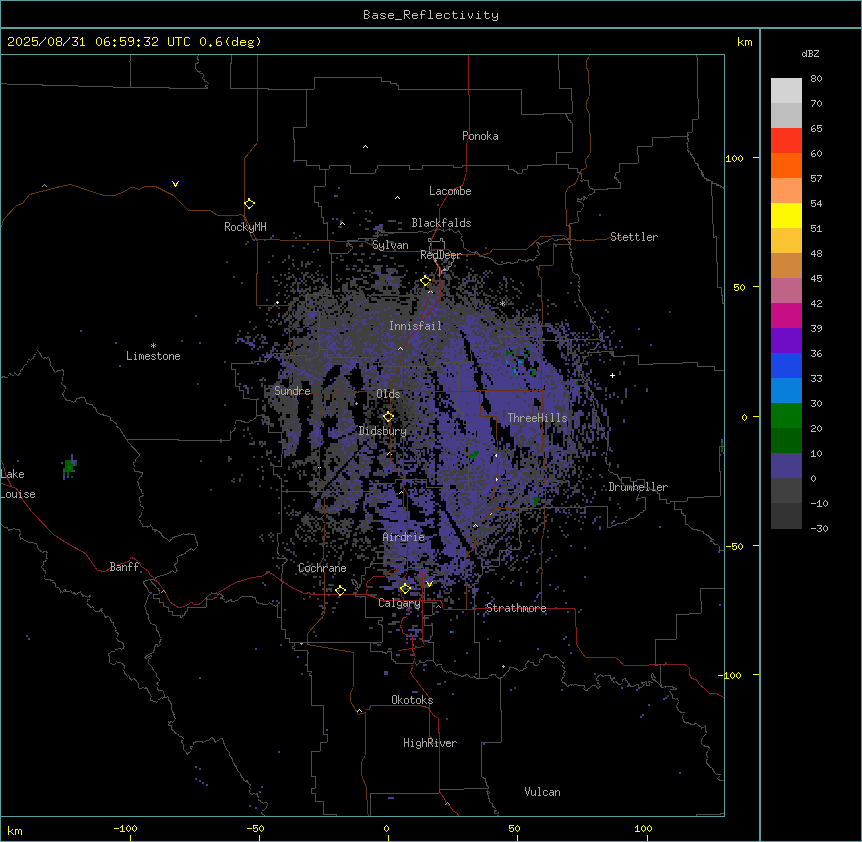The image size is (862, 842).
Task: Select the HighRiver label
Action: [430, 743]
